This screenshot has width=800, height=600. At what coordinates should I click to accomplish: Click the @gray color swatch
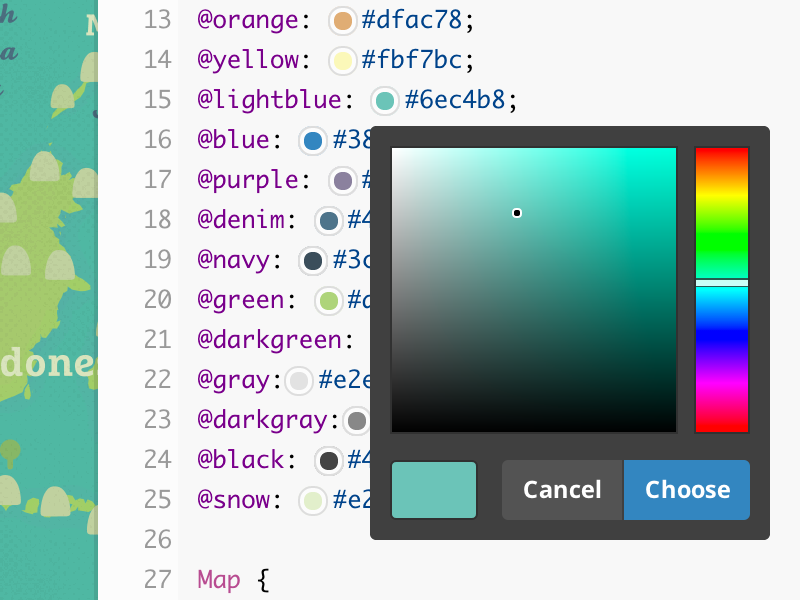pyautogui.click(x=299, y=380)
